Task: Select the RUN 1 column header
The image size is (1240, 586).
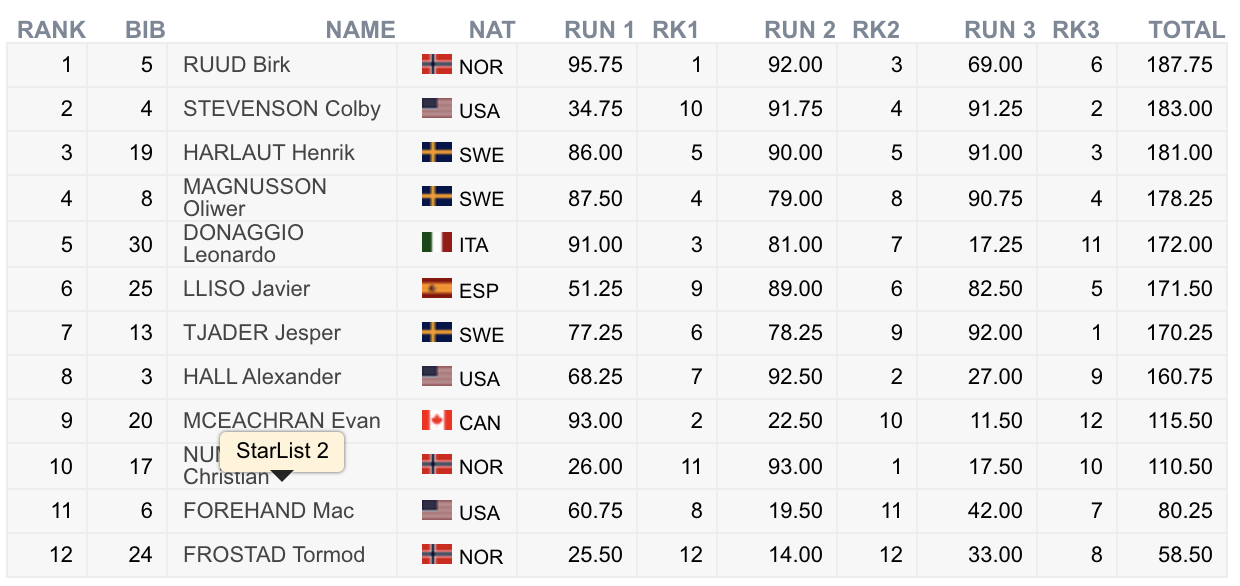Action: coord(599,30)
